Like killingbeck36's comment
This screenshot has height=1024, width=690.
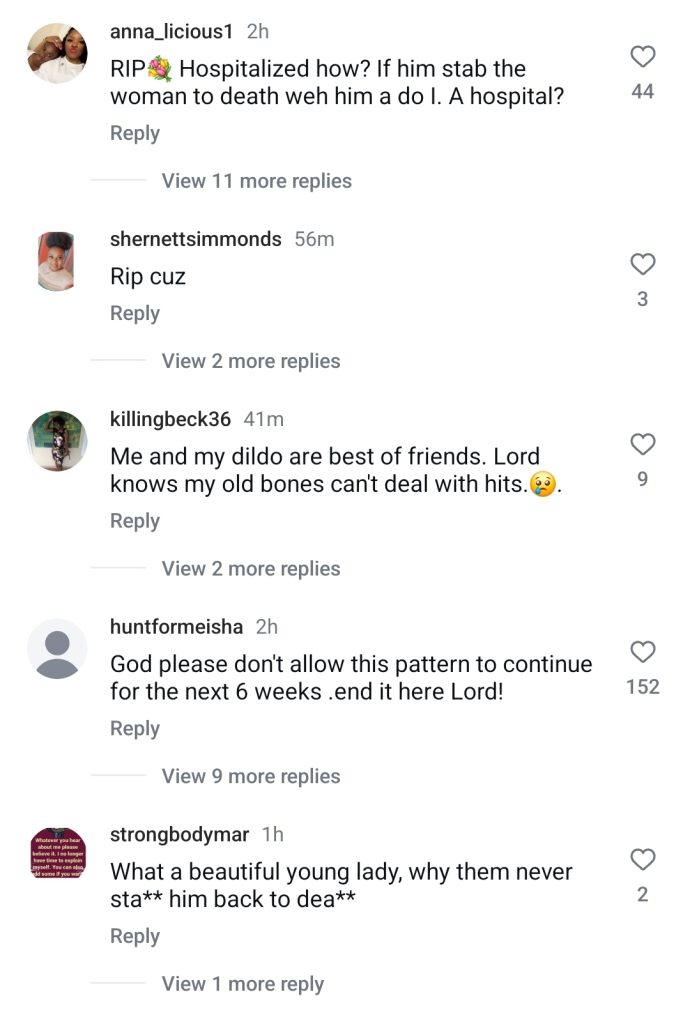(x=642, y=445)
